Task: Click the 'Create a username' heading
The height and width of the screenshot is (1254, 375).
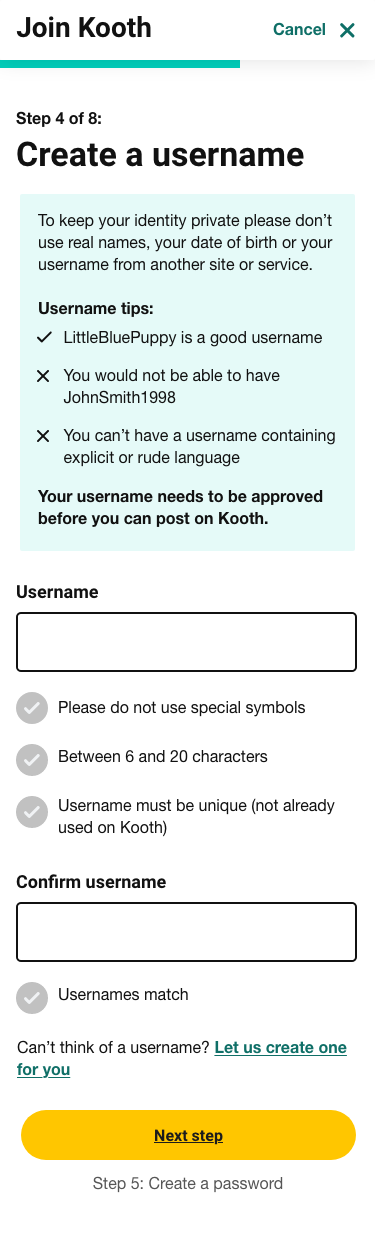Action: tap(160, 155)
